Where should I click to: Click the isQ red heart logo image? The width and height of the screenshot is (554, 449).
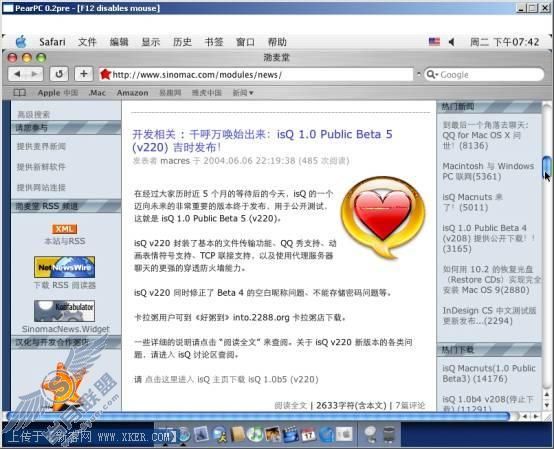(x=383, y=217)
